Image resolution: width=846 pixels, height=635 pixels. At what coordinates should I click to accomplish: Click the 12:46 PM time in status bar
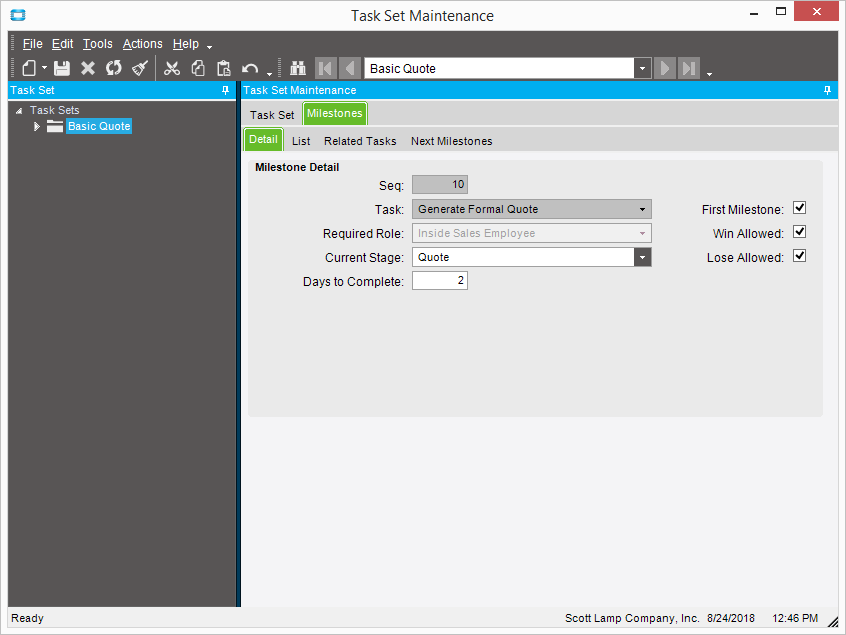795,618
